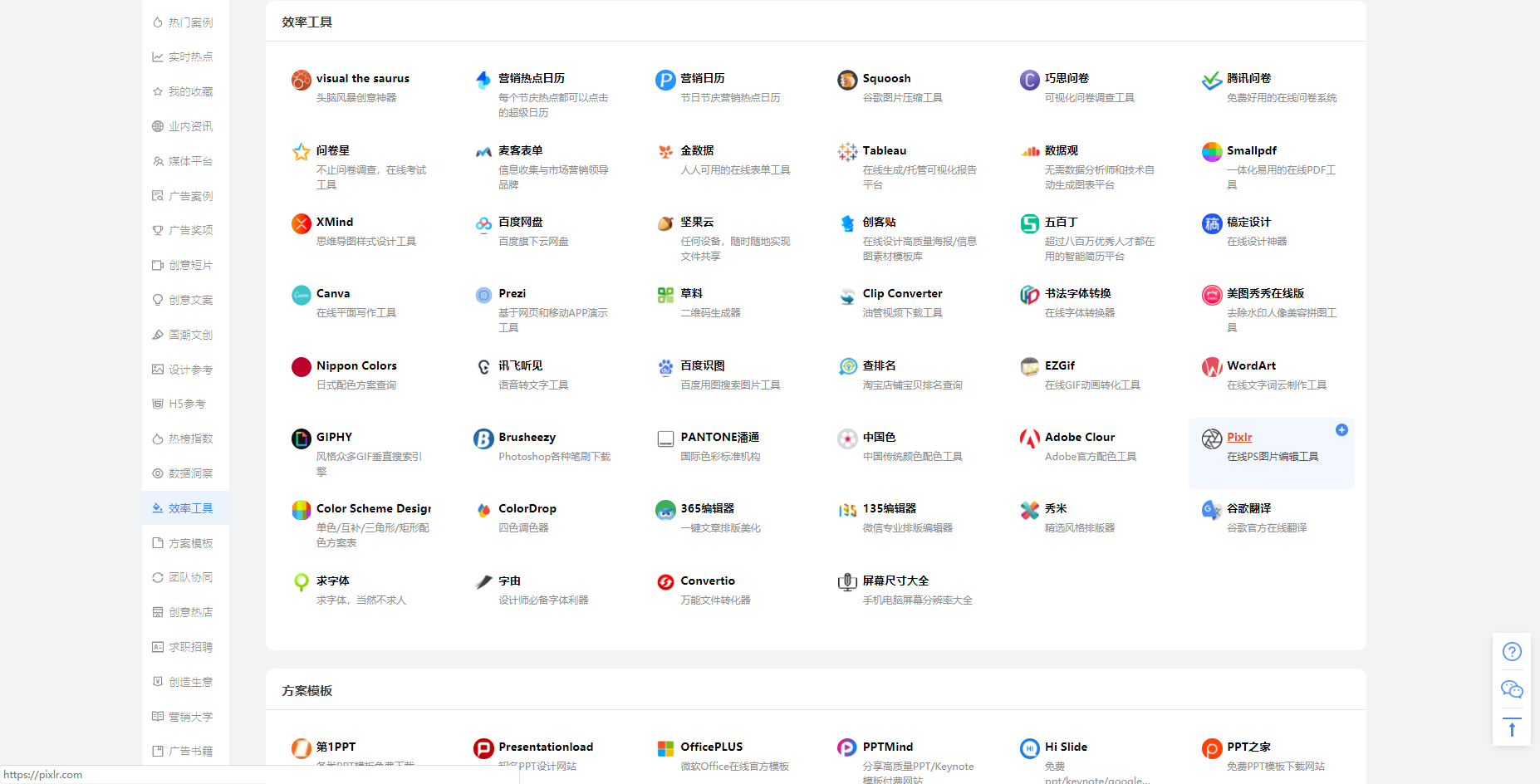
Task: Open the help question mark icon
Action: [x=1512, y=652]
